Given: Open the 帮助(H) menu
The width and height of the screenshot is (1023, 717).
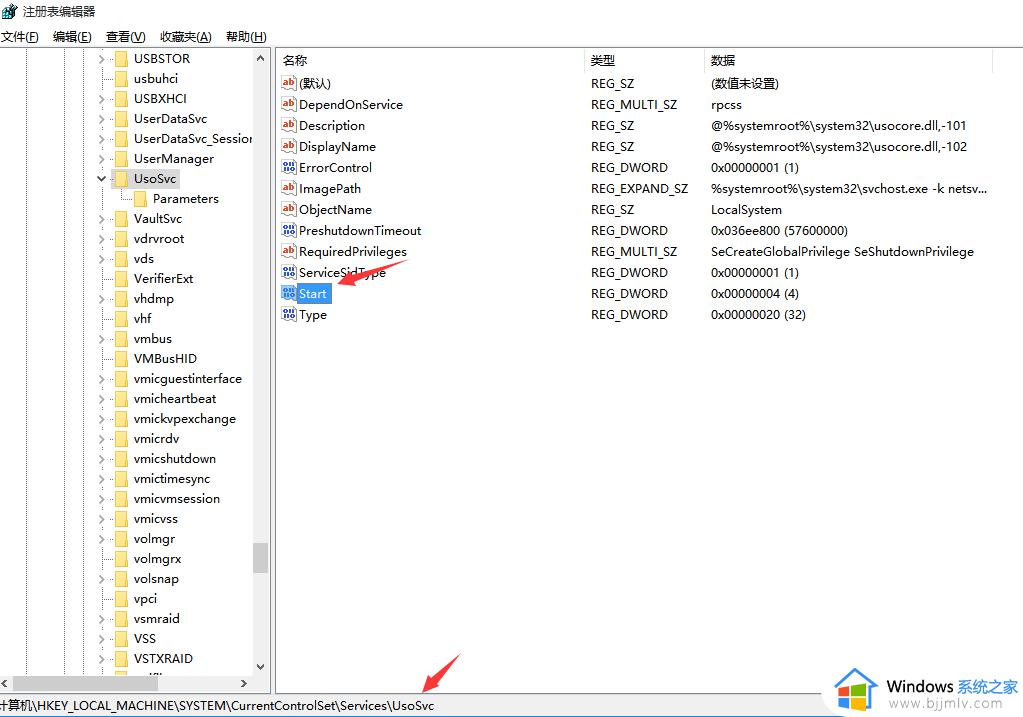Looking at the screenshot, I should pos(246,37).
